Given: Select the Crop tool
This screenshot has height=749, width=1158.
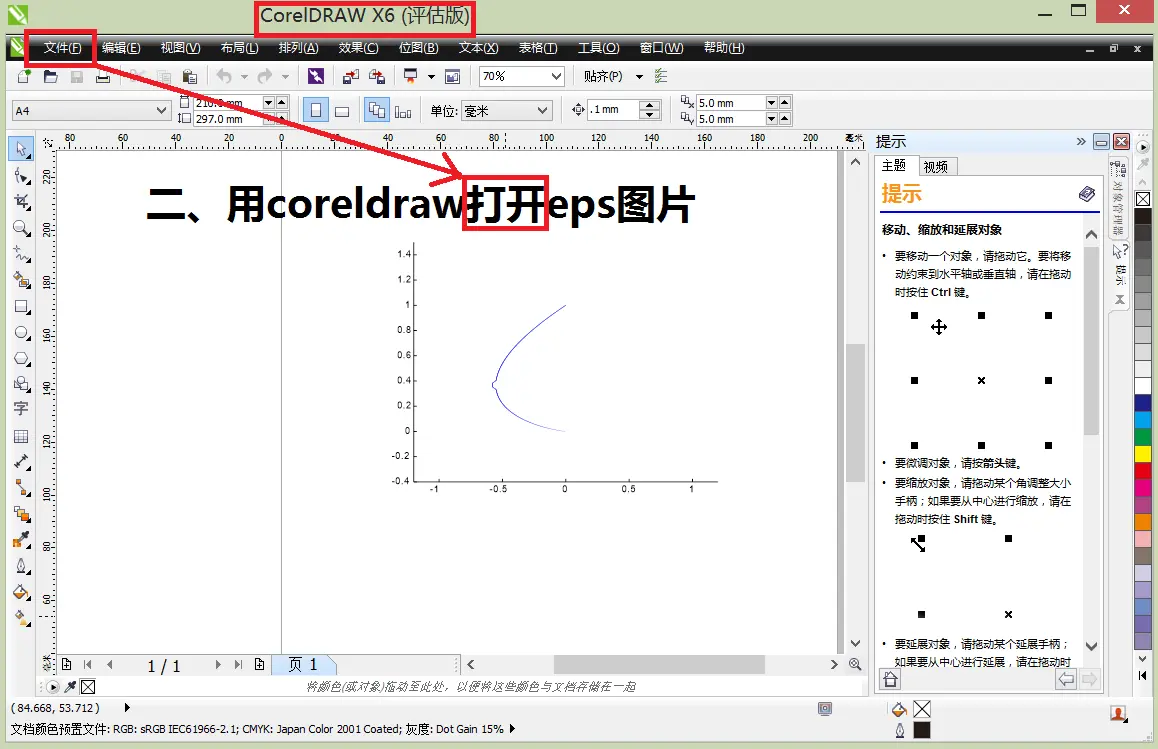Looking at the screenshot, I should [x=21, y=202].
